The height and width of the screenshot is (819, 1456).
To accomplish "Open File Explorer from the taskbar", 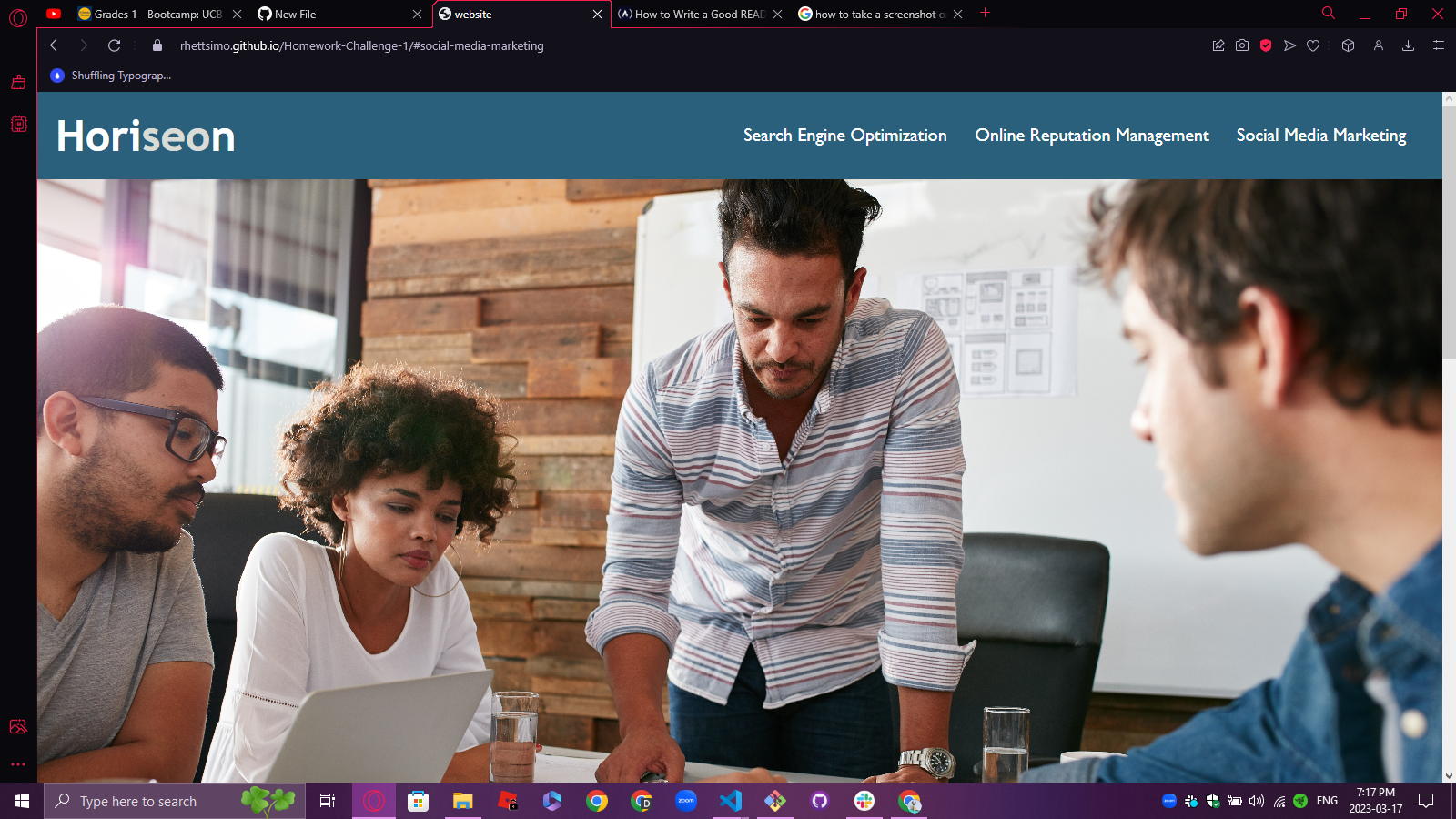I will [x=463, y=801].
